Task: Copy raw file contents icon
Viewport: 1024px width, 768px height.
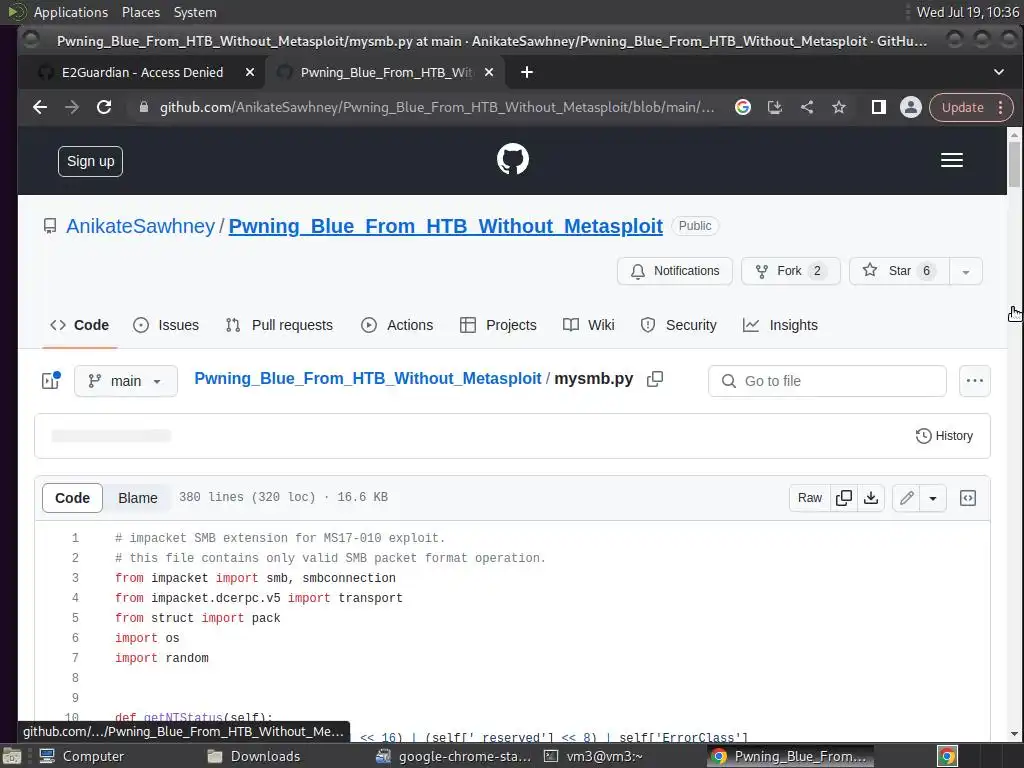Action: pos(844,498)
